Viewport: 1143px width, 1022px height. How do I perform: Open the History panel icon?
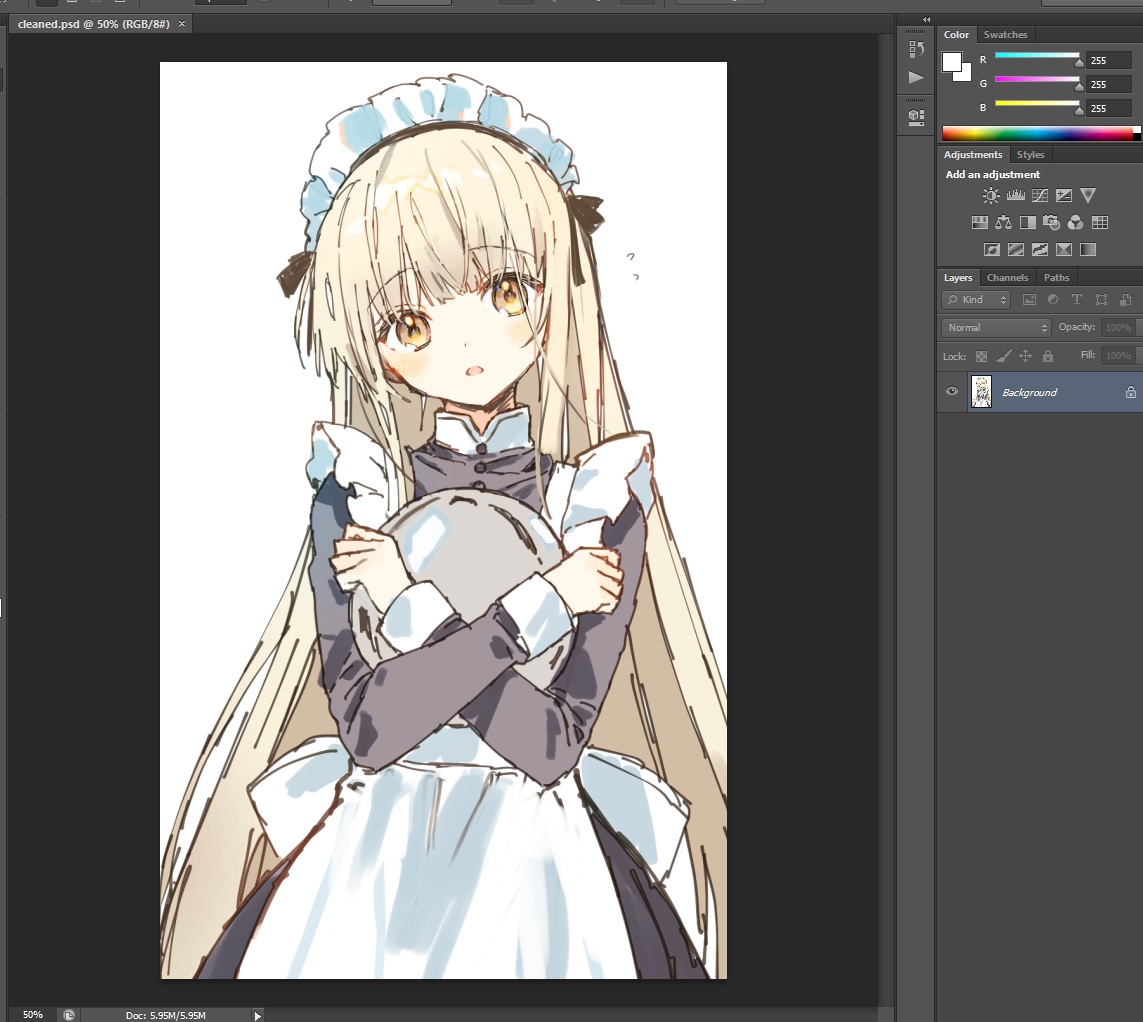coord(916,49)
